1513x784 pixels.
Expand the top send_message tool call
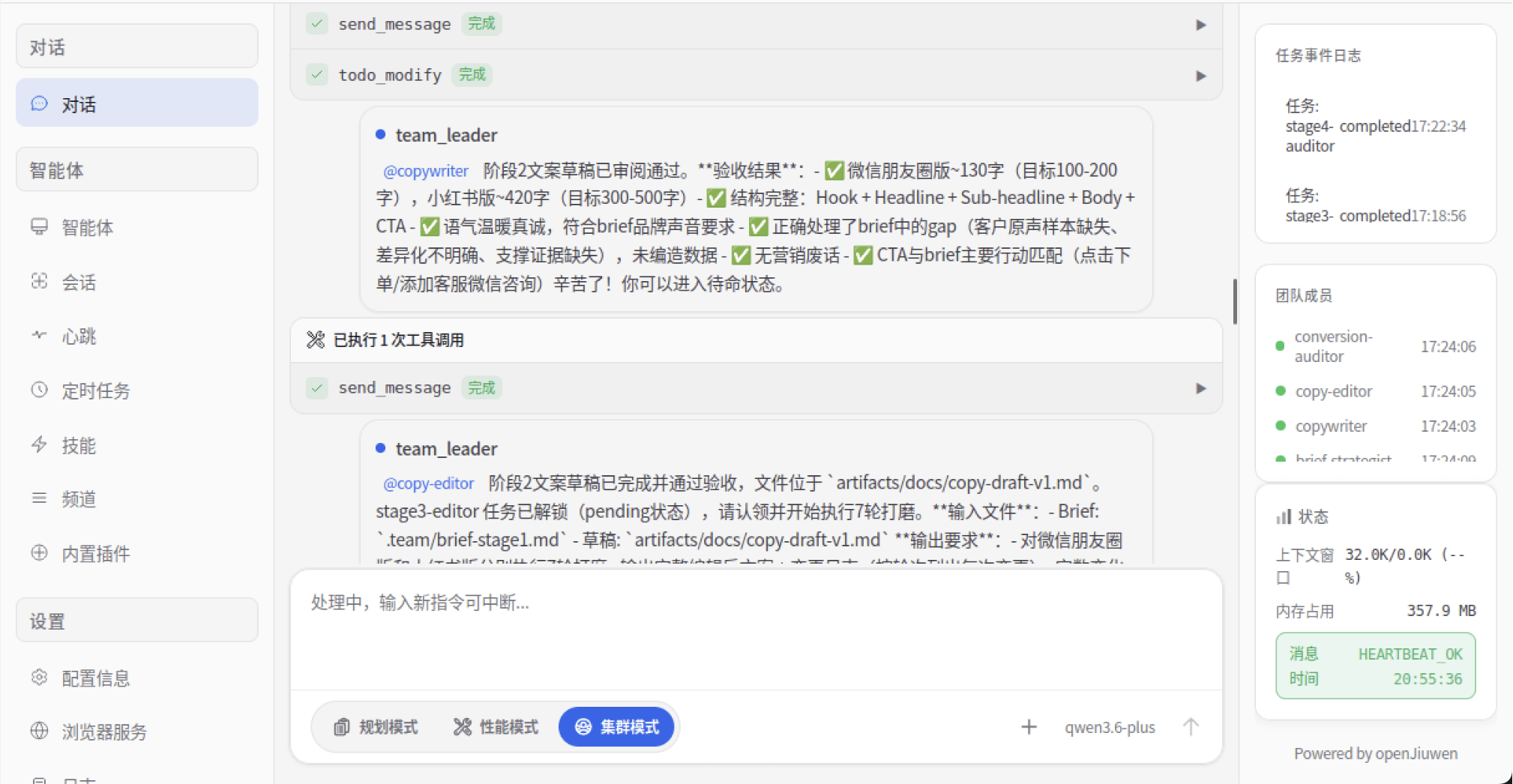tap(1200, 25)
